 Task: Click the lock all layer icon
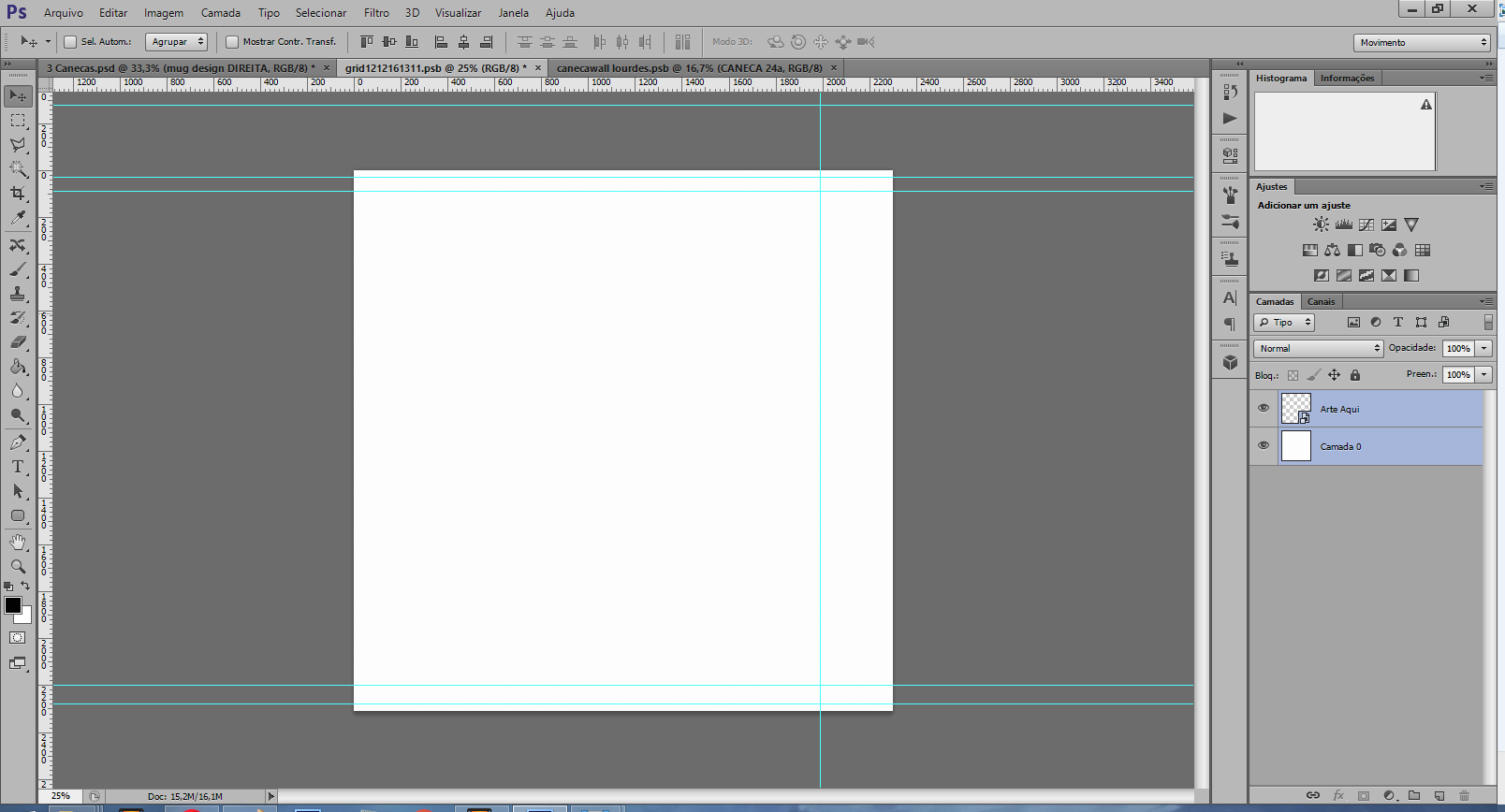coord(1355,375)
